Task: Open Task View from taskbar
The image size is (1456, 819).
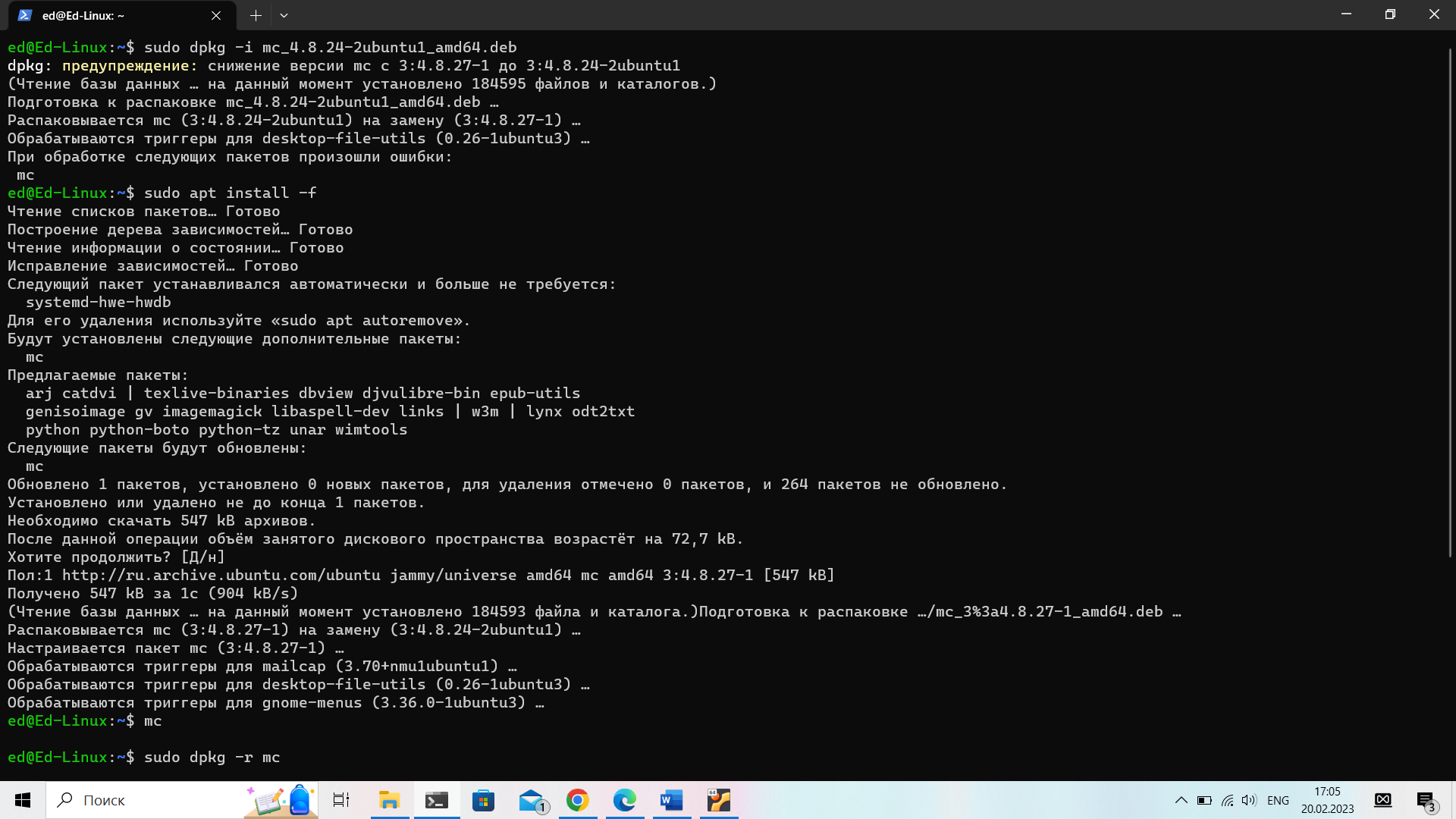Action: (341, 800)
